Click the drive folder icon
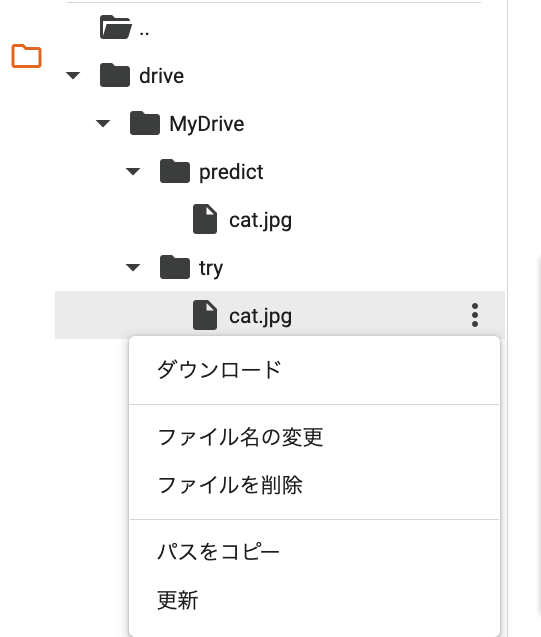The width and height of the screenshot is (541, 637). pyautogui.click(x=115, y=75)
